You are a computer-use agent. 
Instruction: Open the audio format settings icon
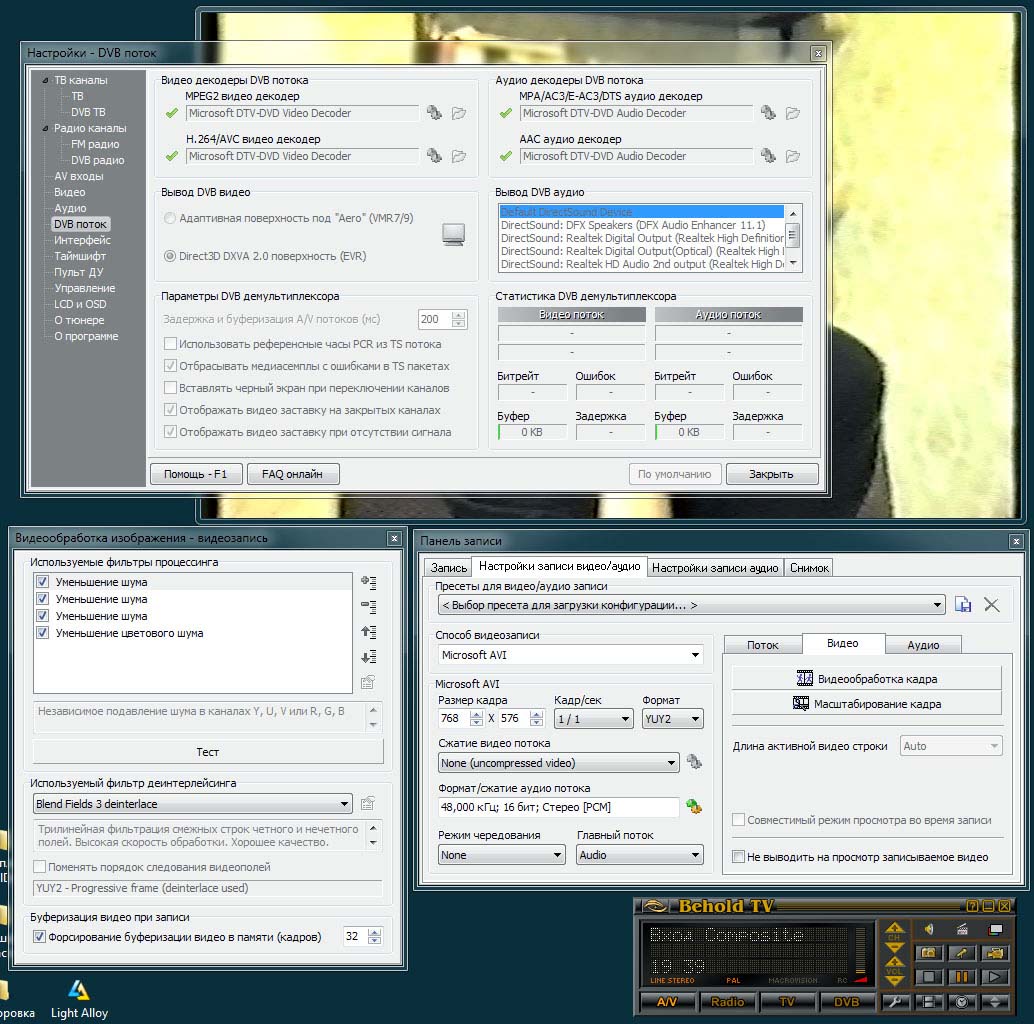point(694,807)
